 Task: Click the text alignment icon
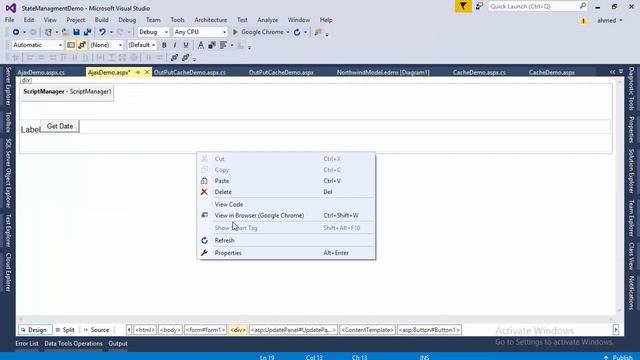223,45
